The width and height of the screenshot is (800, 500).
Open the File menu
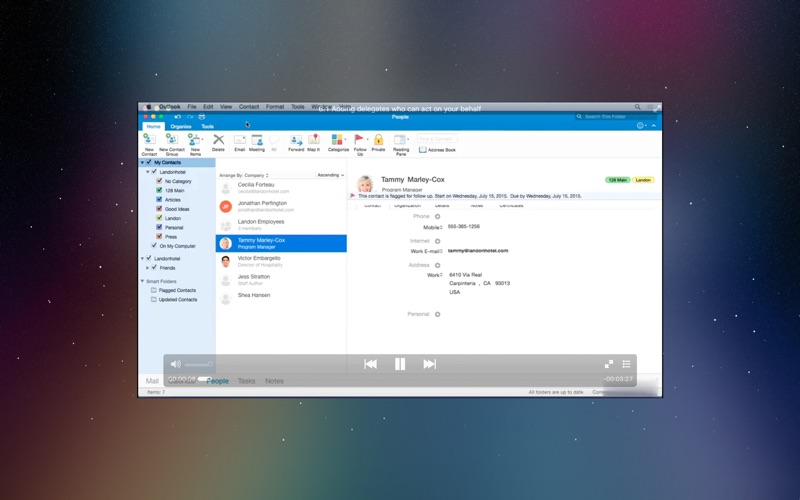point(192,107)
